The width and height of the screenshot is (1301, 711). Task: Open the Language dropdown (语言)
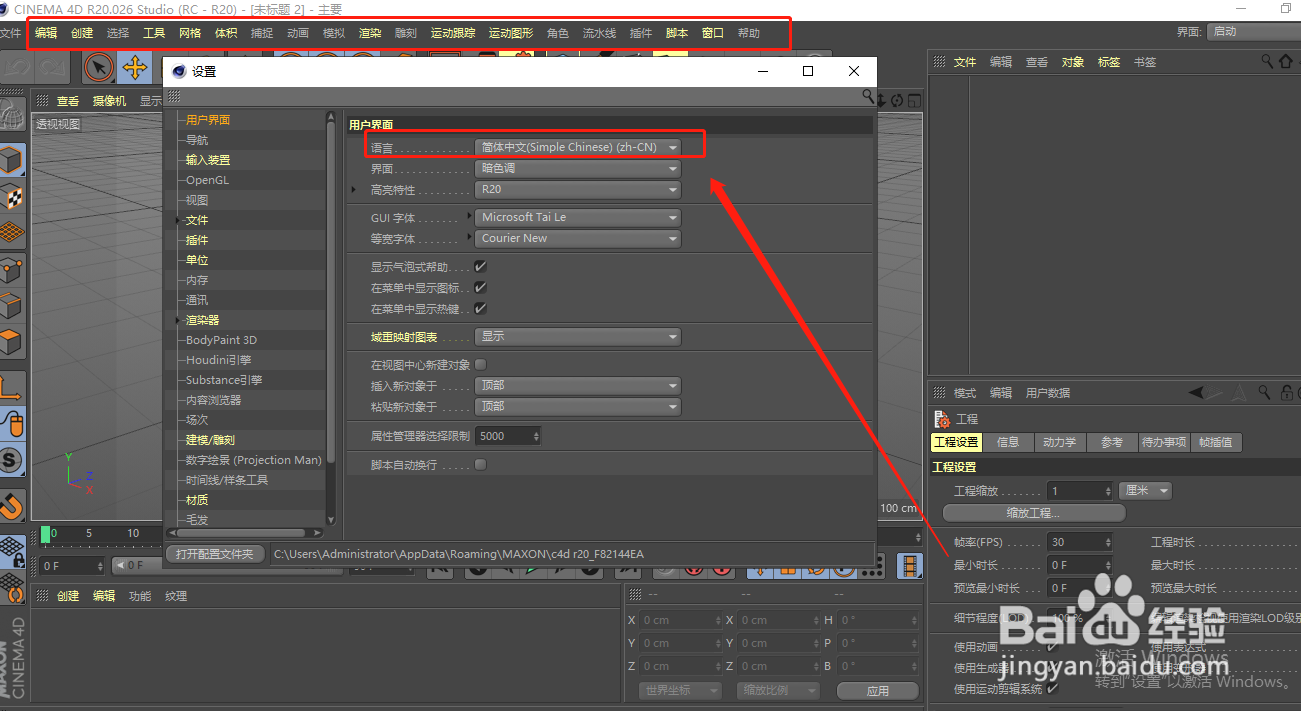point(577,147)
